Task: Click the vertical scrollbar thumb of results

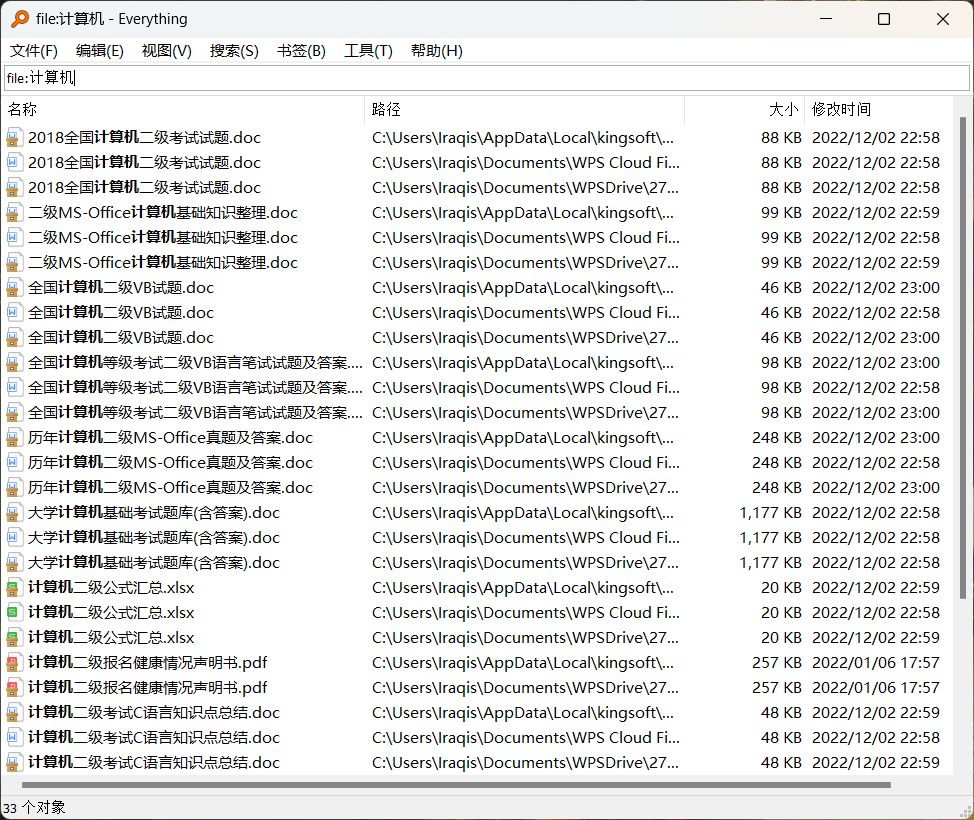Action: tap(963, 358)
